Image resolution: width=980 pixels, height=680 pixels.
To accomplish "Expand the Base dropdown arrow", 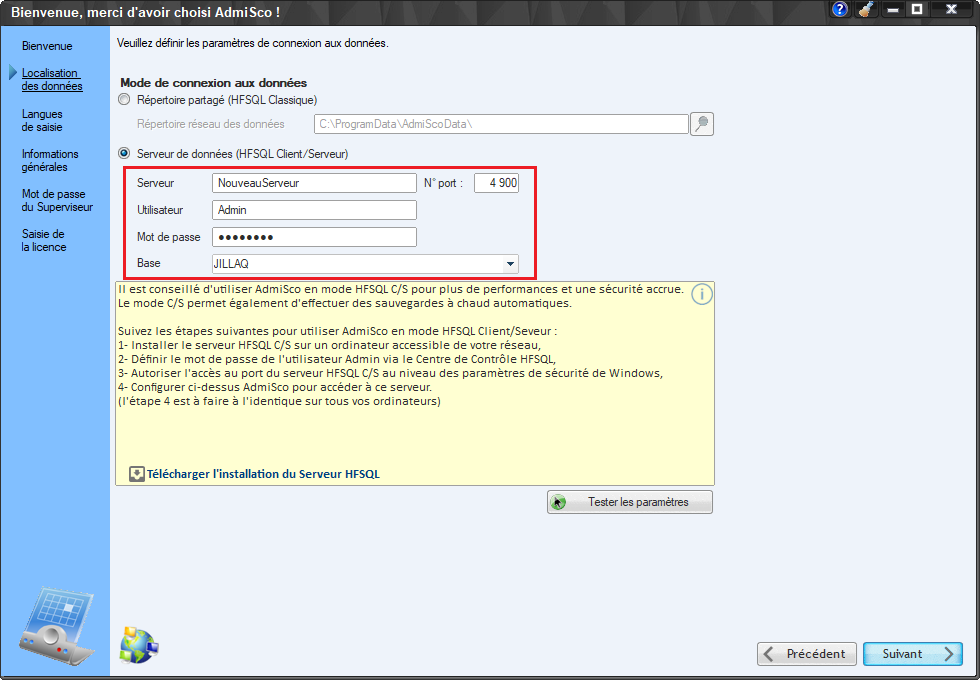I will point(510,264).
